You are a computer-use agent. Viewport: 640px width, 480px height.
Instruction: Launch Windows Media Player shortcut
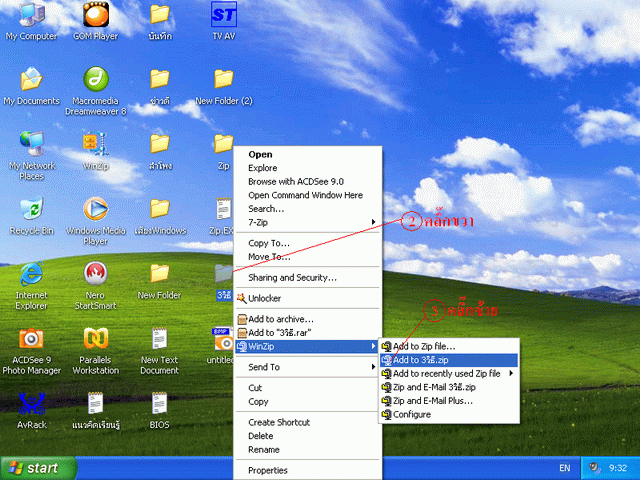pyautogui.click(x=96, y=220)
